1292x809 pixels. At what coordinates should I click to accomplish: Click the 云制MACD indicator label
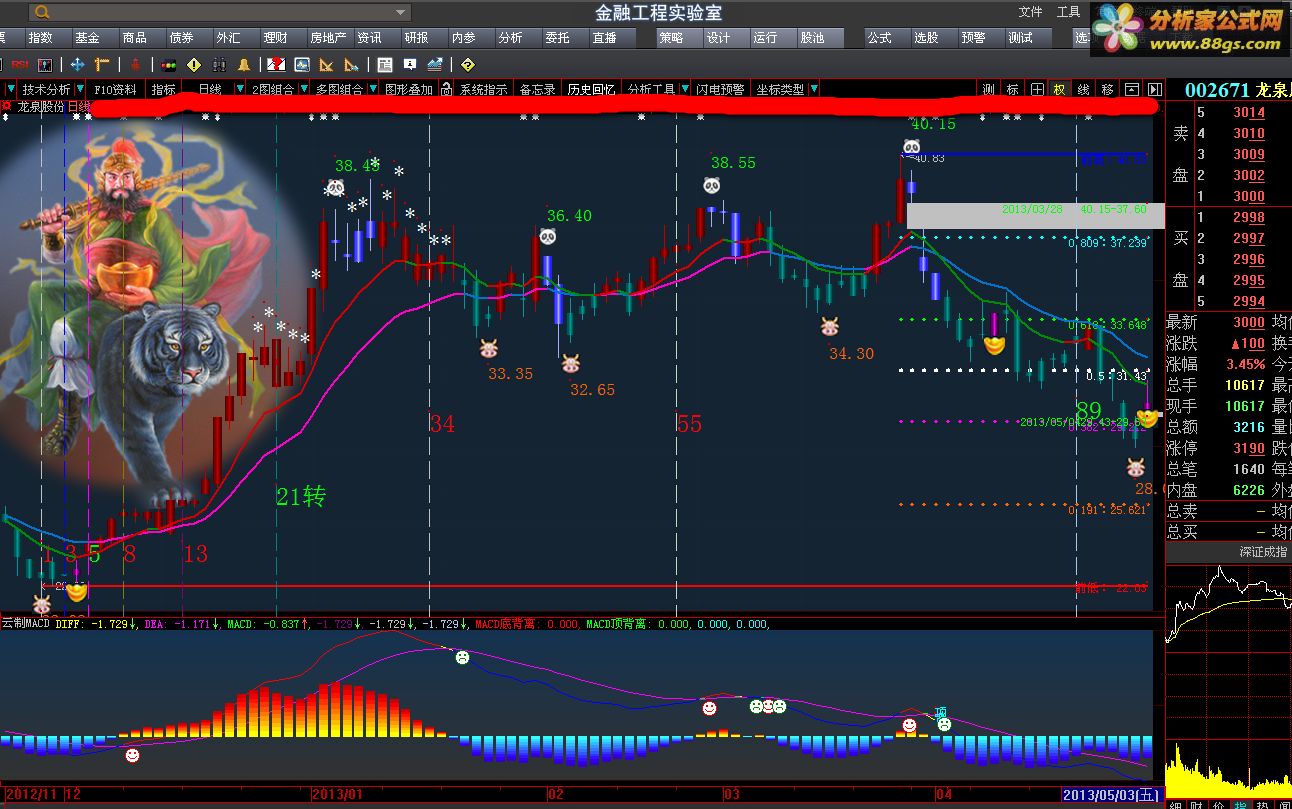(x=25, y=623)
